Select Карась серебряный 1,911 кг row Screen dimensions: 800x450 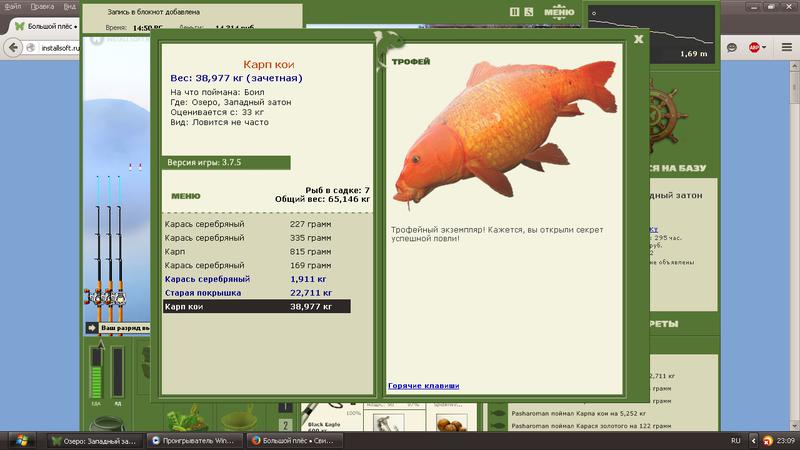(257, 279)
